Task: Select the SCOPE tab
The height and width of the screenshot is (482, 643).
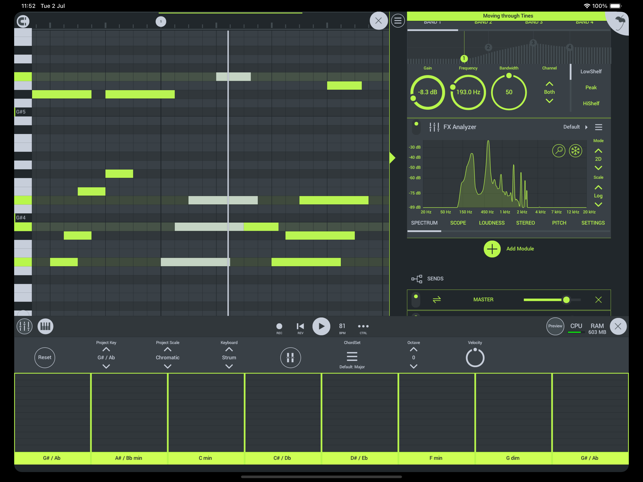Action: (458, 223)
